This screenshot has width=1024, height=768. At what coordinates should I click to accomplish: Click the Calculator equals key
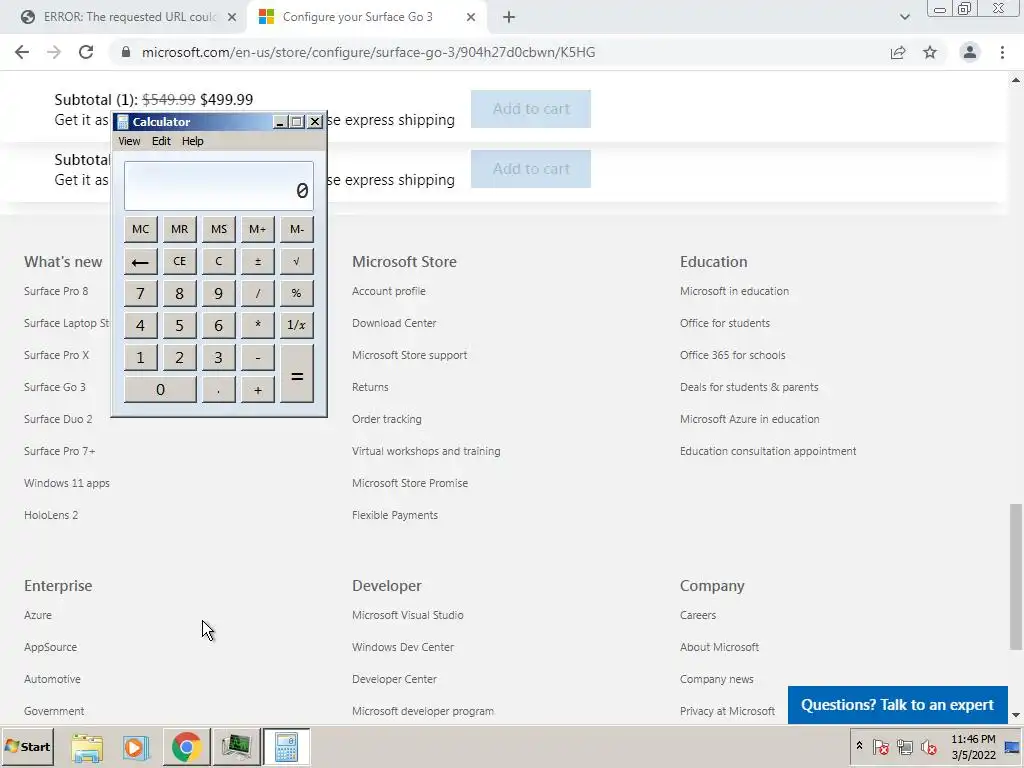297,374
